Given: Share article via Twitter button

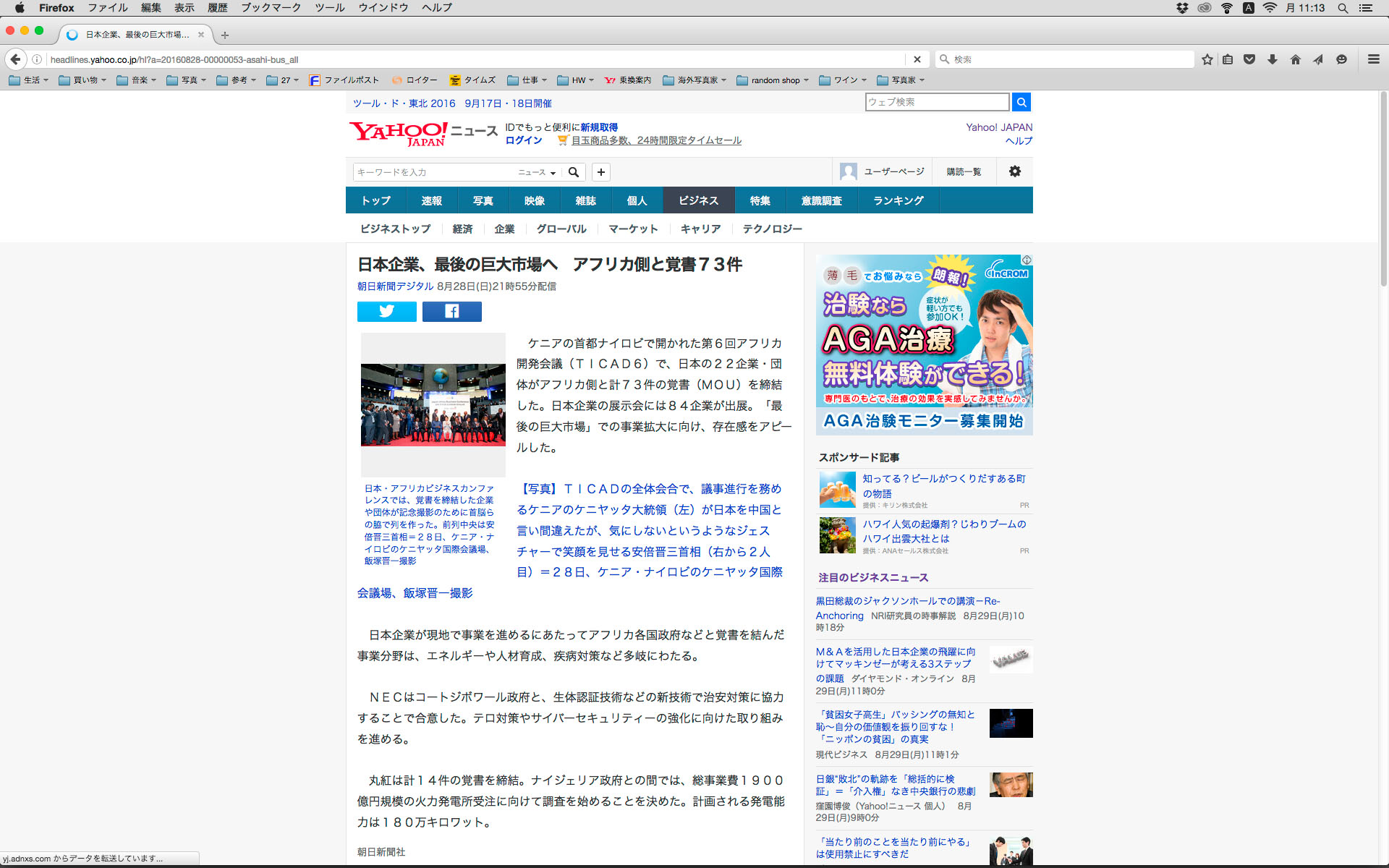Looking at the screenshot, I should (386, 311).
